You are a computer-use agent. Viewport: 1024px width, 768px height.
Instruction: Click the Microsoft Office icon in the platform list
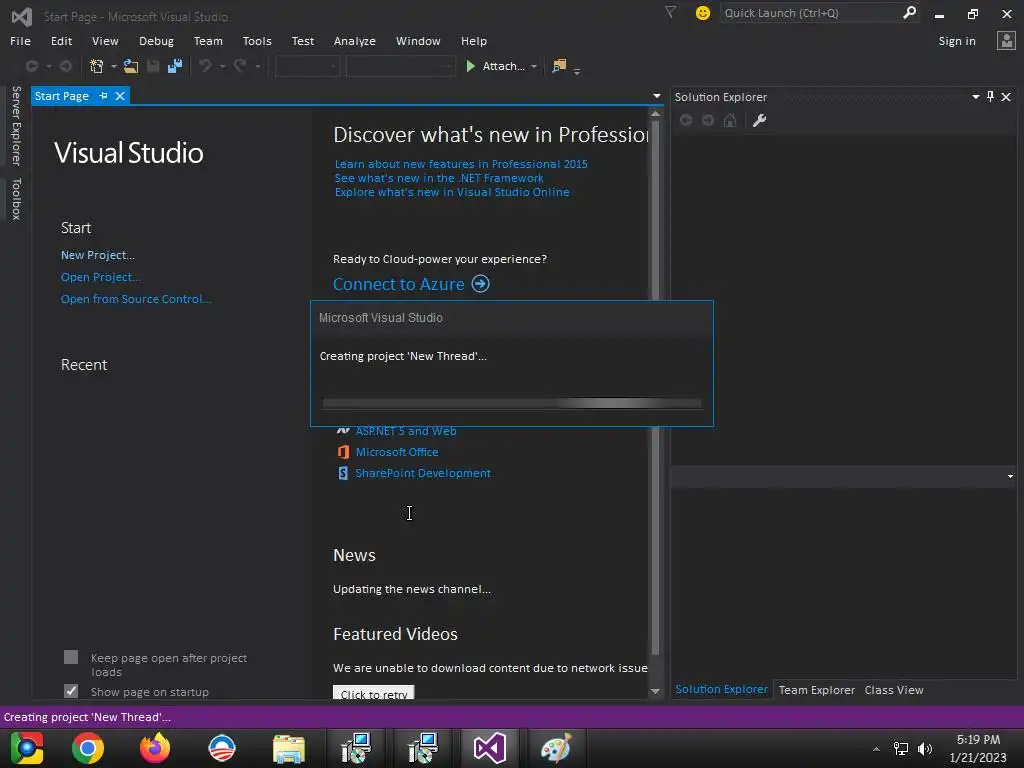point(343,452)
